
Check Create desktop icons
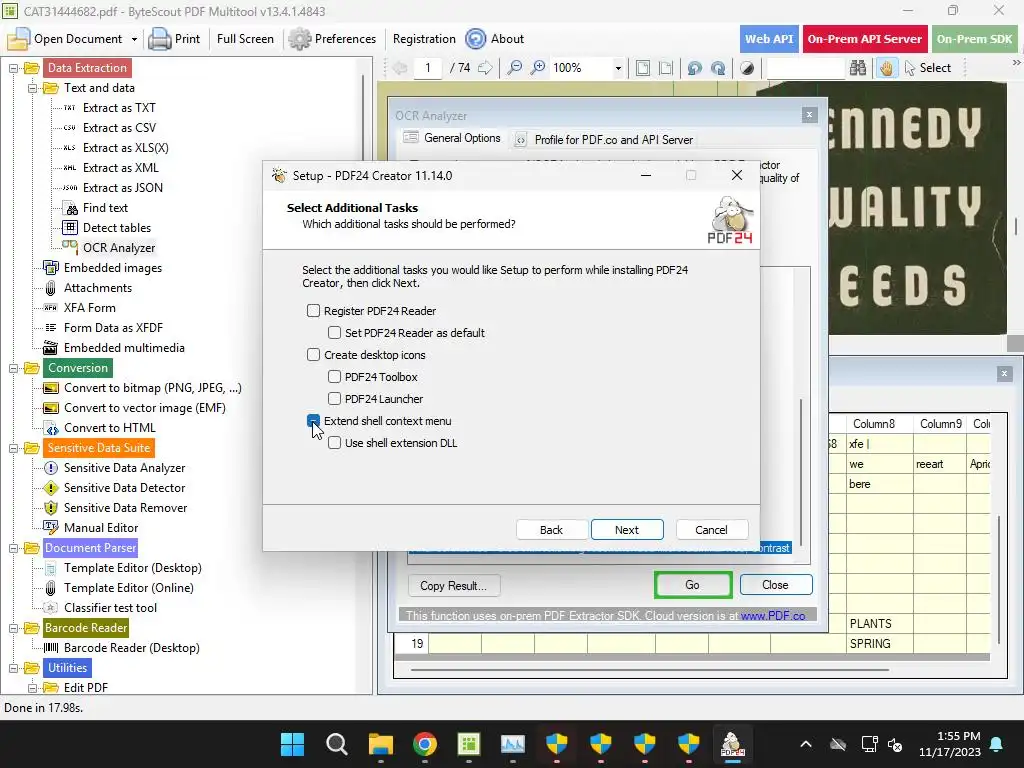pyautogui.click(x=313, y=355)
